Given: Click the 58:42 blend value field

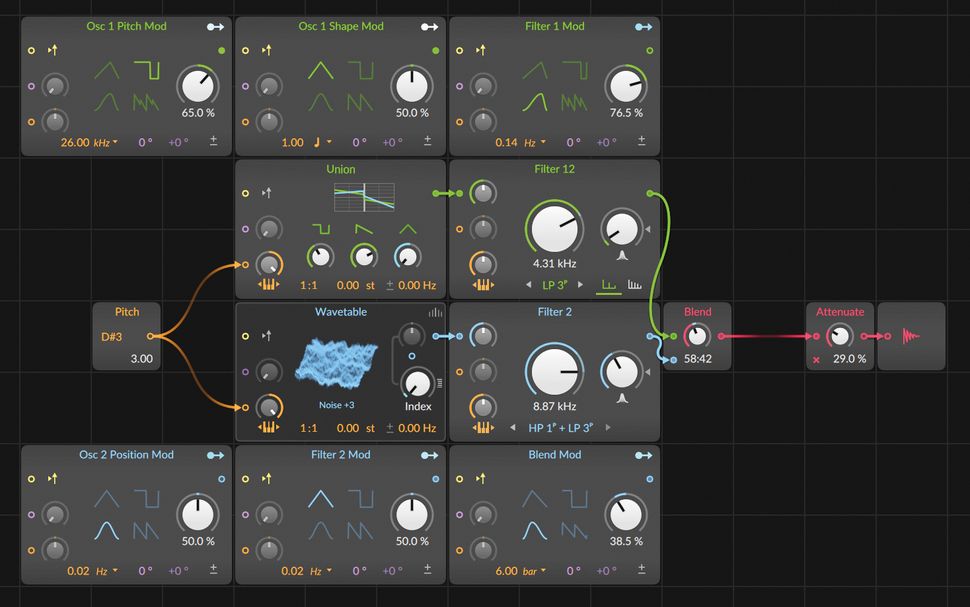Looking at the screenshot, I should 697,357.
